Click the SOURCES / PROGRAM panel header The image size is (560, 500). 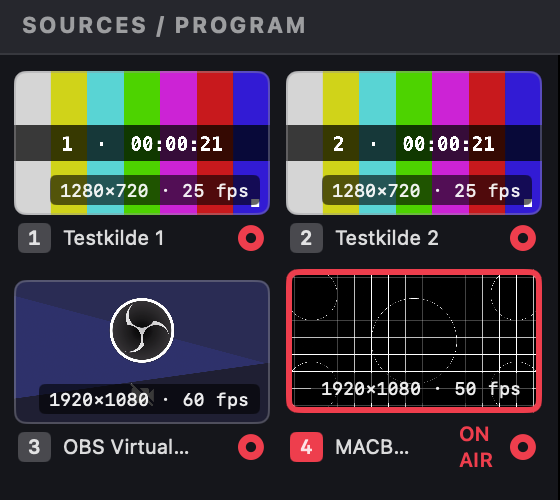coord(164,25)
